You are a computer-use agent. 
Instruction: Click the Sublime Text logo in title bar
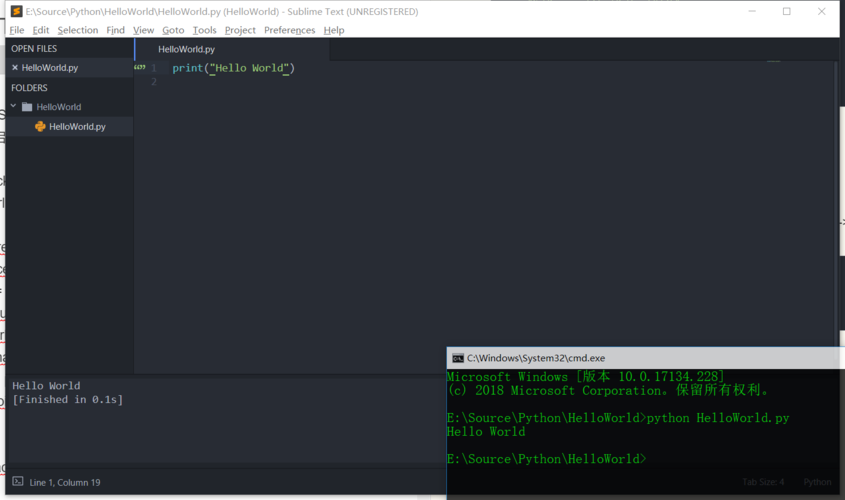point(16,12)
